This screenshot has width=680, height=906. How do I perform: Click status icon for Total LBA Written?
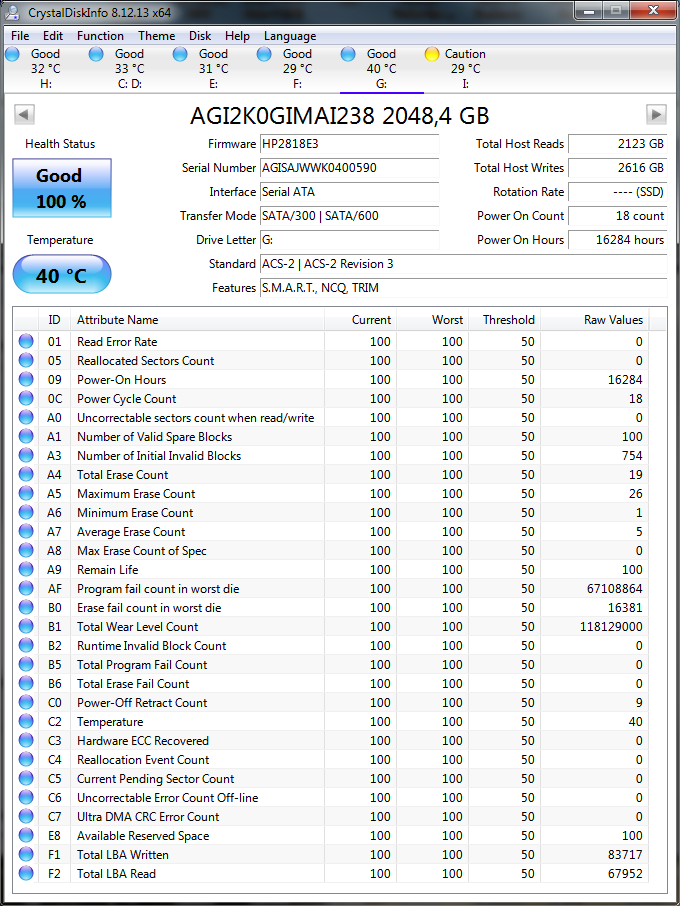pyautogui.click(x=26, y=855)
